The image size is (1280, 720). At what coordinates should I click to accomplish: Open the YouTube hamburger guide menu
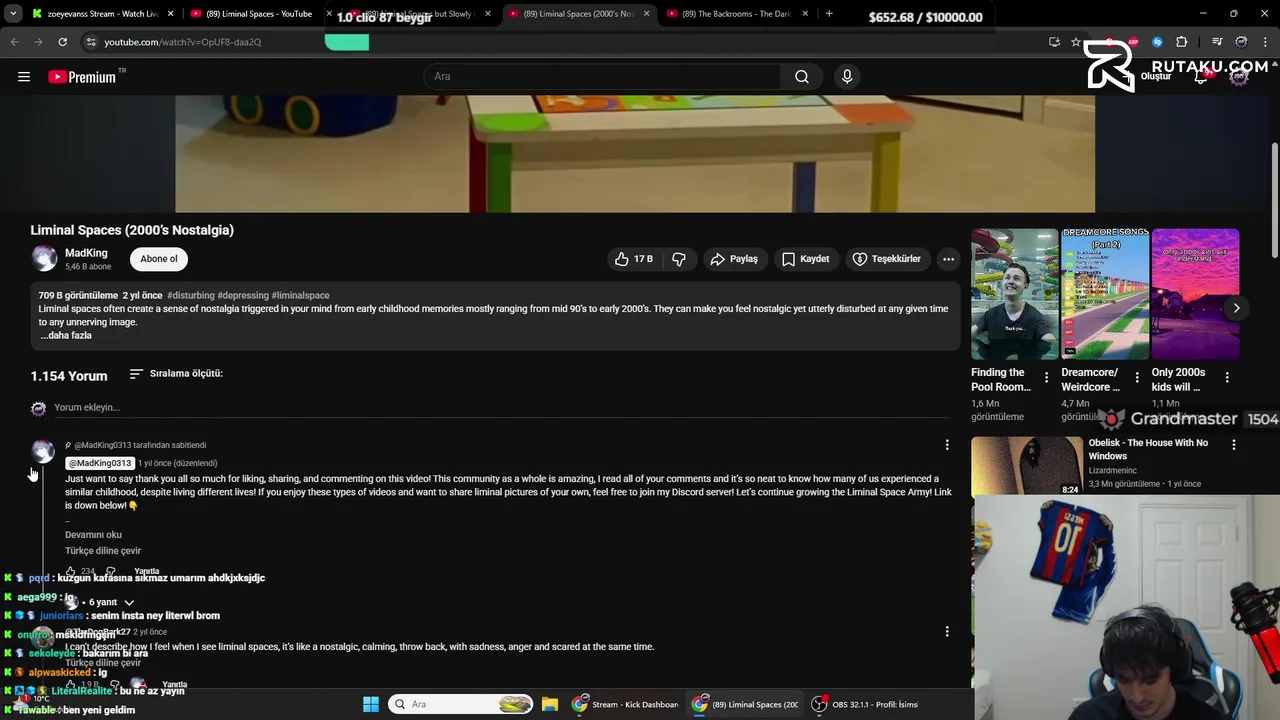tap(24, 77)
